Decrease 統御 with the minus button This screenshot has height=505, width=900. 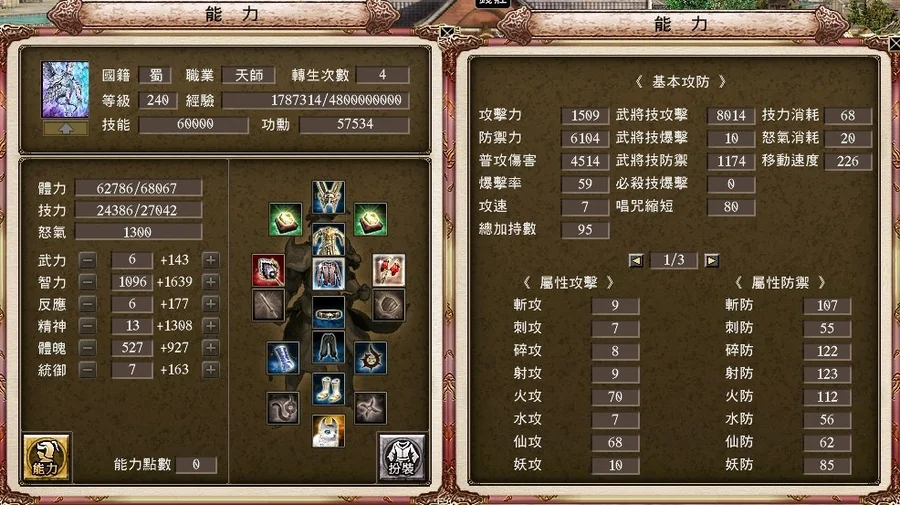coord(87,370)
